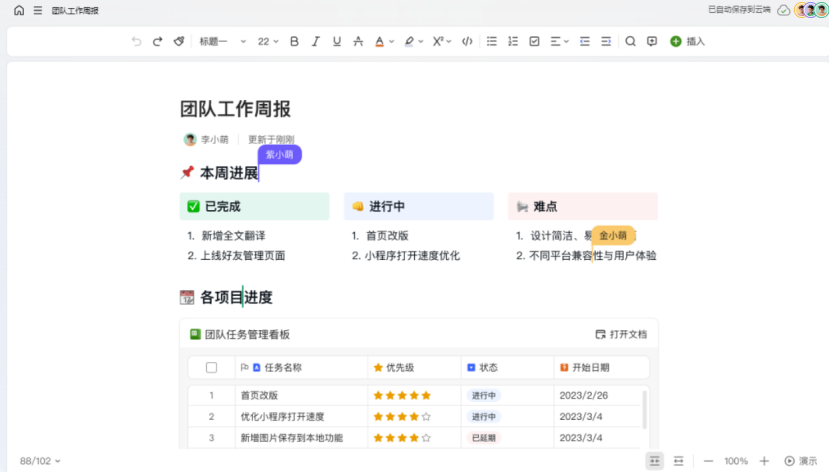
Task: Expand font color options arrow
Action: coord(392,41)
